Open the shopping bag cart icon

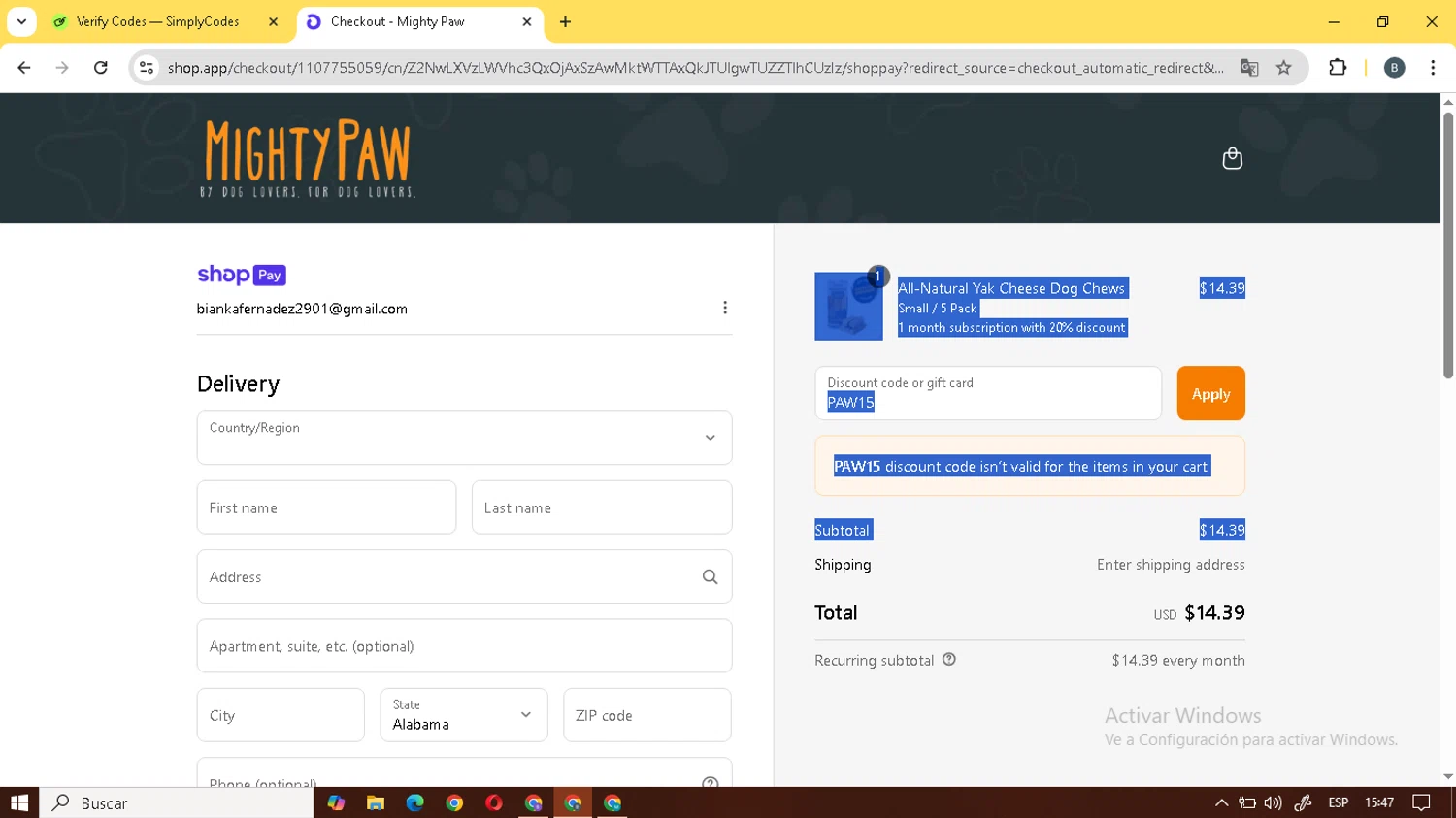coord(1232,158)
